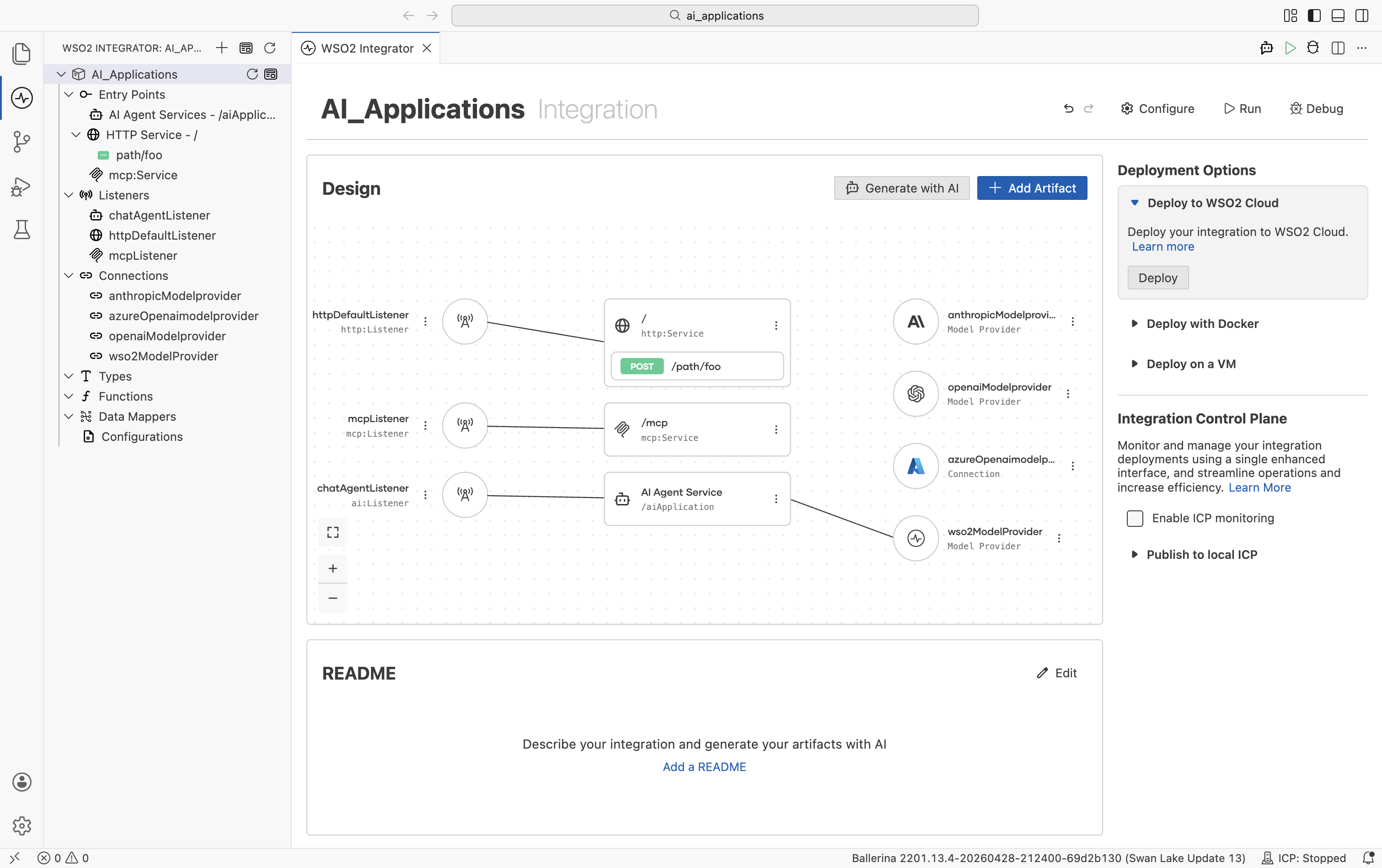The height and width of the screenshot is (868, 1382).
Task: Open the Add a README link
Action: (x=704, y=767)
